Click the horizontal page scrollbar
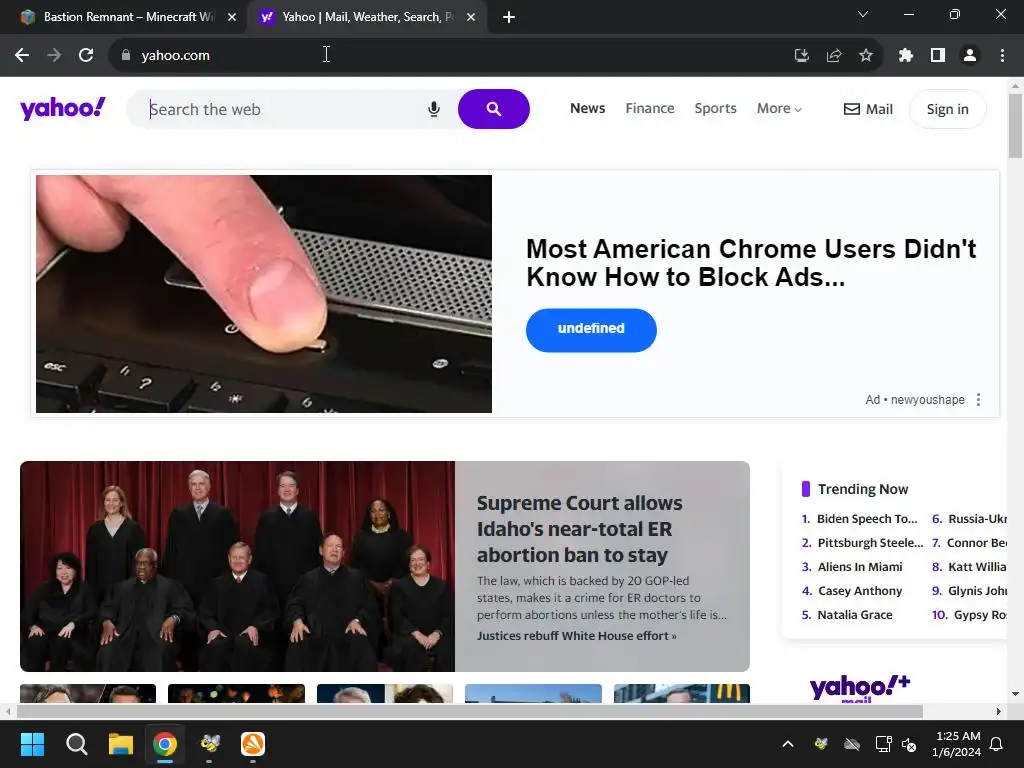 [x=469, y=711]
